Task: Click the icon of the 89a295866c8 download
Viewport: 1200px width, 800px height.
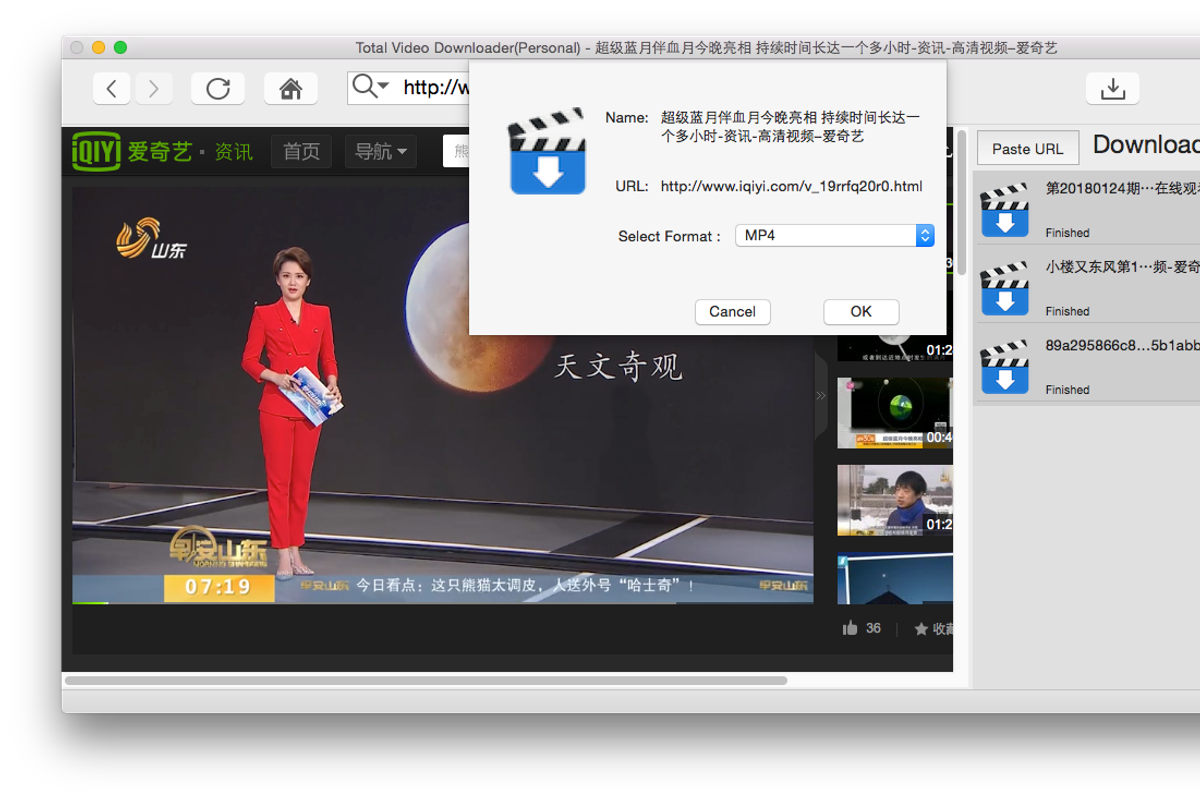Action: click(x=1005, y=367)
